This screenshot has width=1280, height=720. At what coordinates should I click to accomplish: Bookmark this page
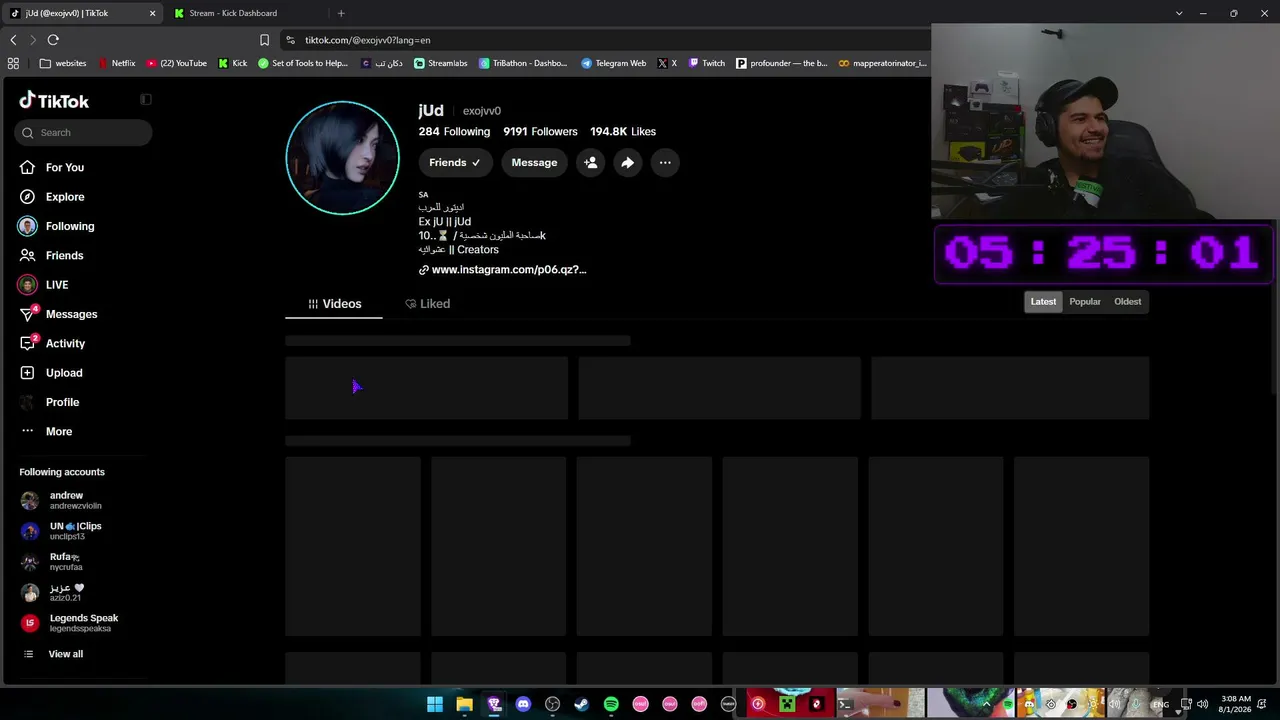click(264, 40)
